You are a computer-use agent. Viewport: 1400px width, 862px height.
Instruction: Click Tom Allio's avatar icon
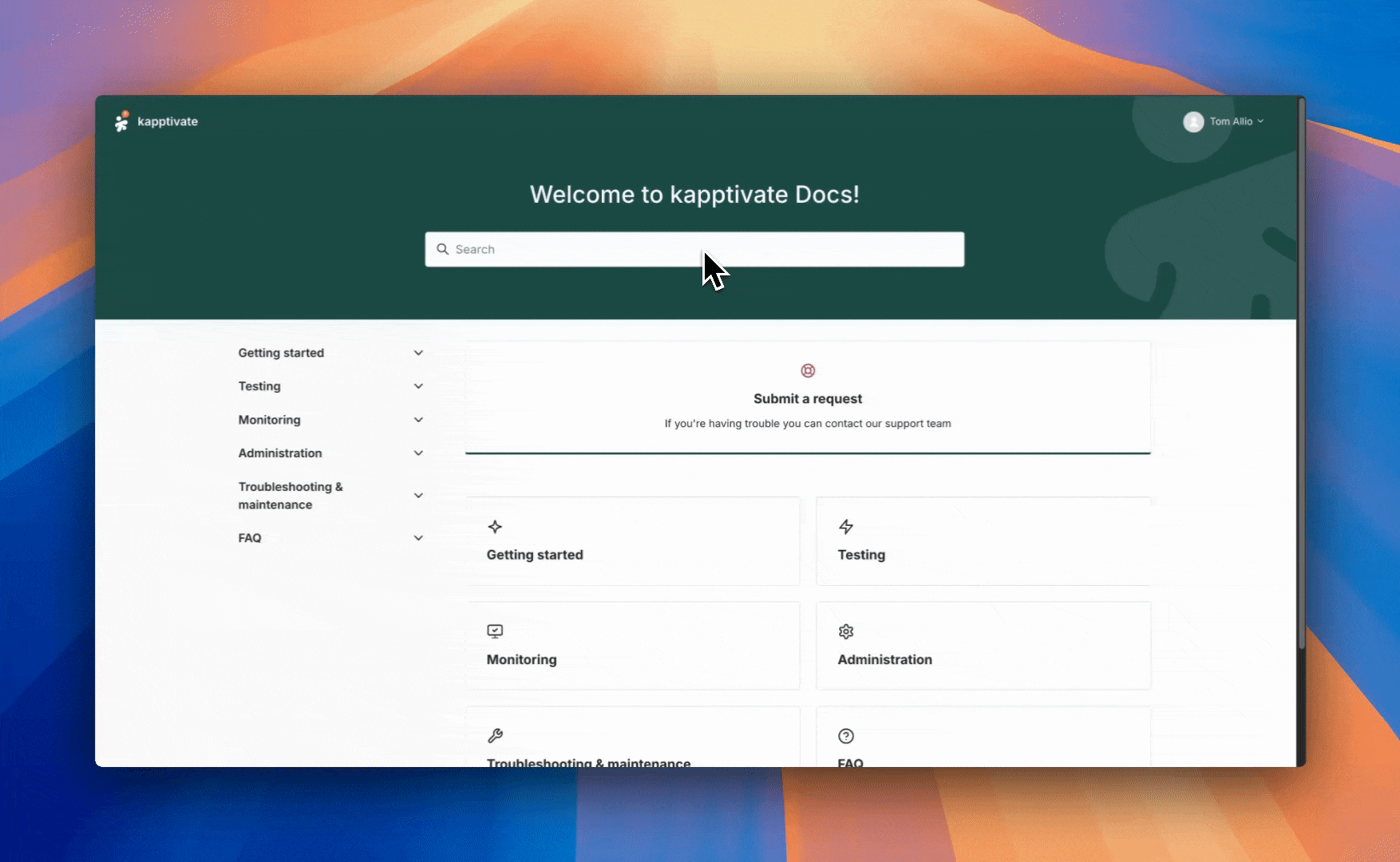click(1193, 121)
